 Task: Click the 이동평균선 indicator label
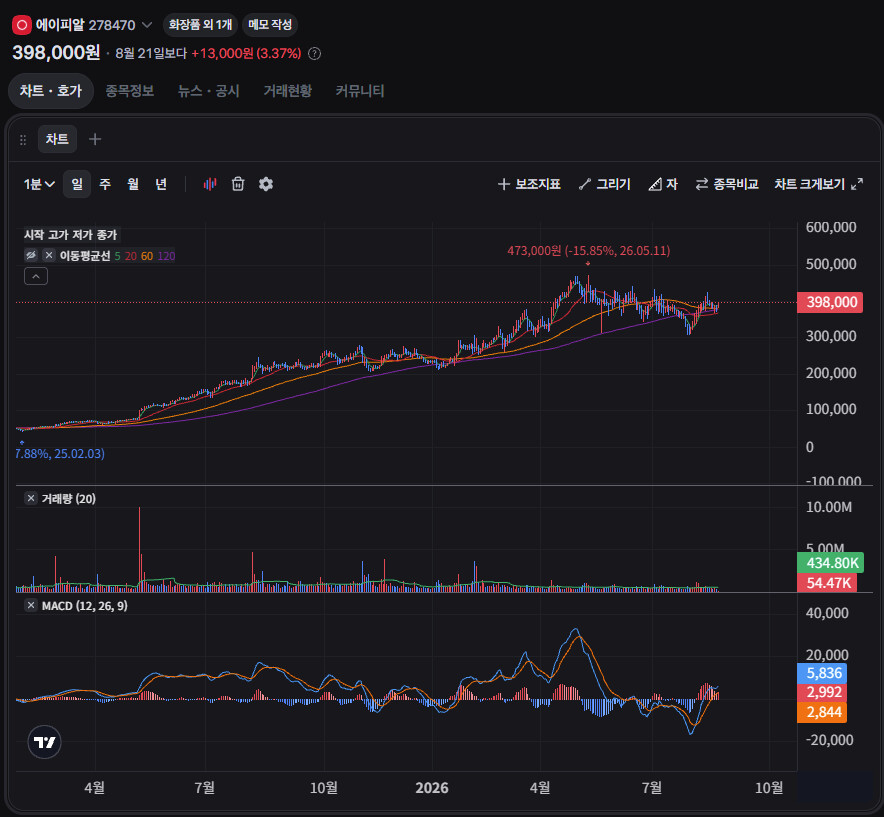[x=85, y=256]
